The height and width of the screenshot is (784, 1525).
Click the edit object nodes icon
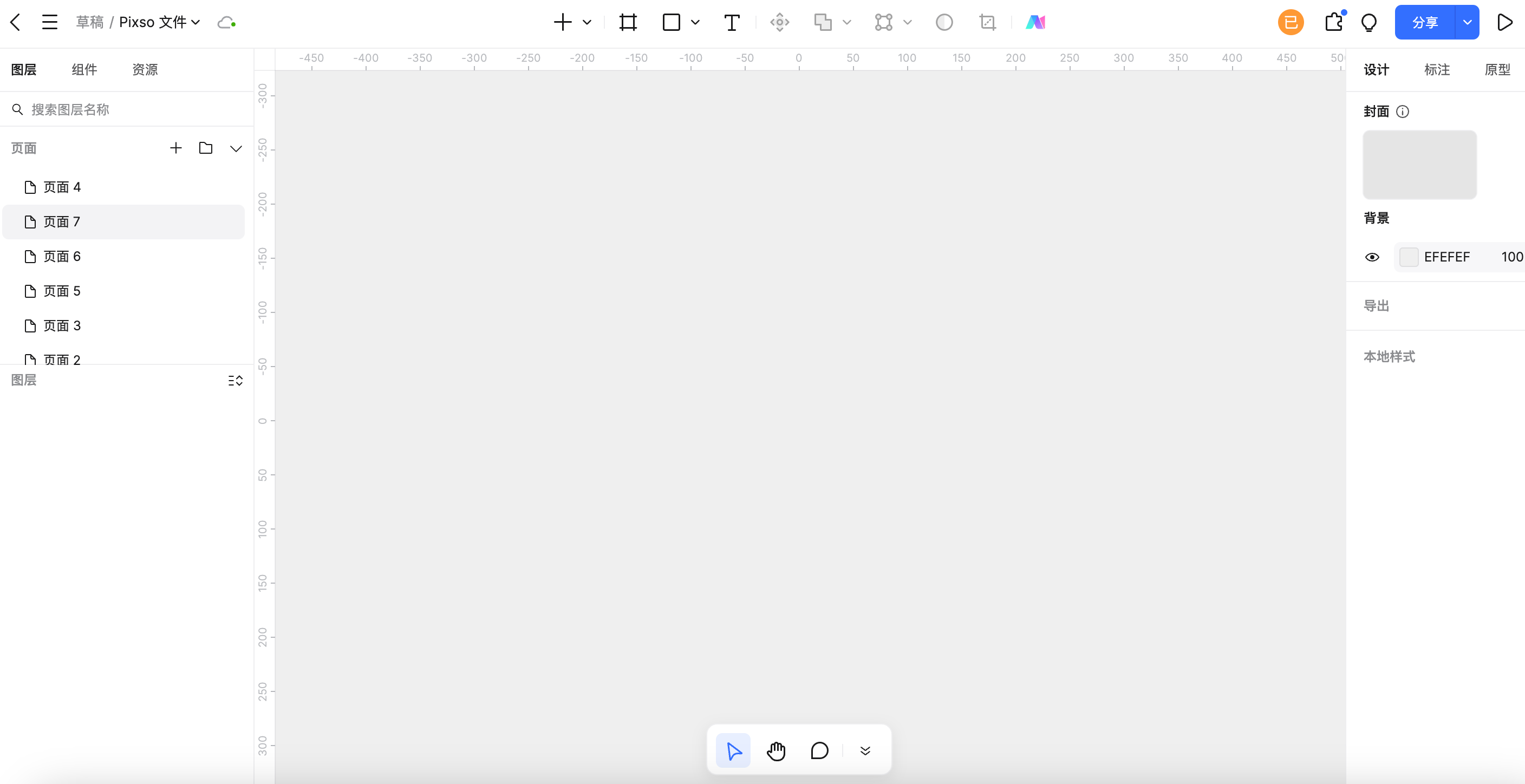tap(883, 23)
